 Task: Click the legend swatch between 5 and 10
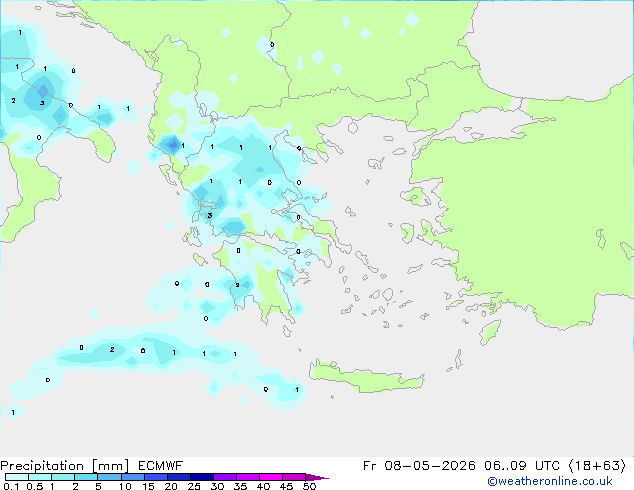click(109, 477)
